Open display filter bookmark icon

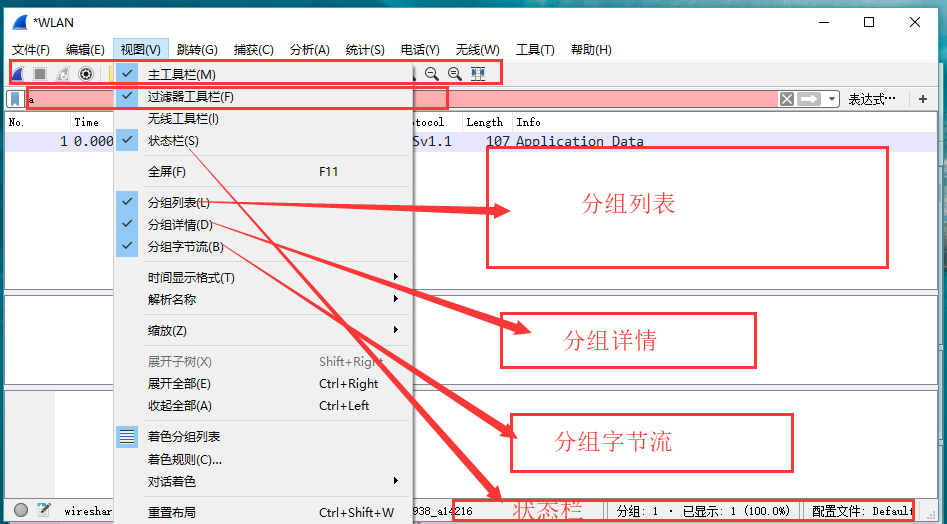pyautogui.click(x=15, y=98)
